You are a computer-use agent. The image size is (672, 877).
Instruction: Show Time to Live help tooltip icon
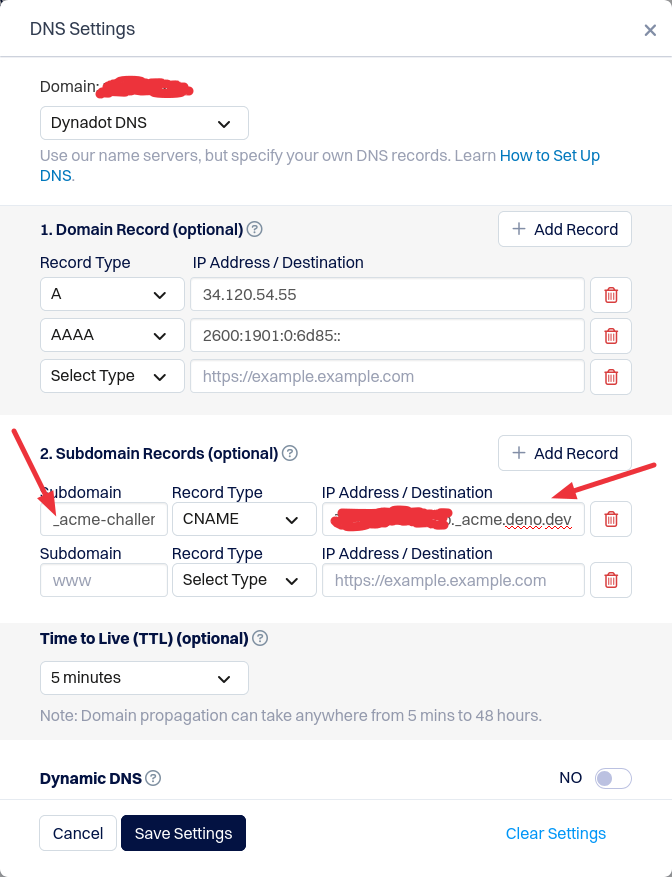260,638
